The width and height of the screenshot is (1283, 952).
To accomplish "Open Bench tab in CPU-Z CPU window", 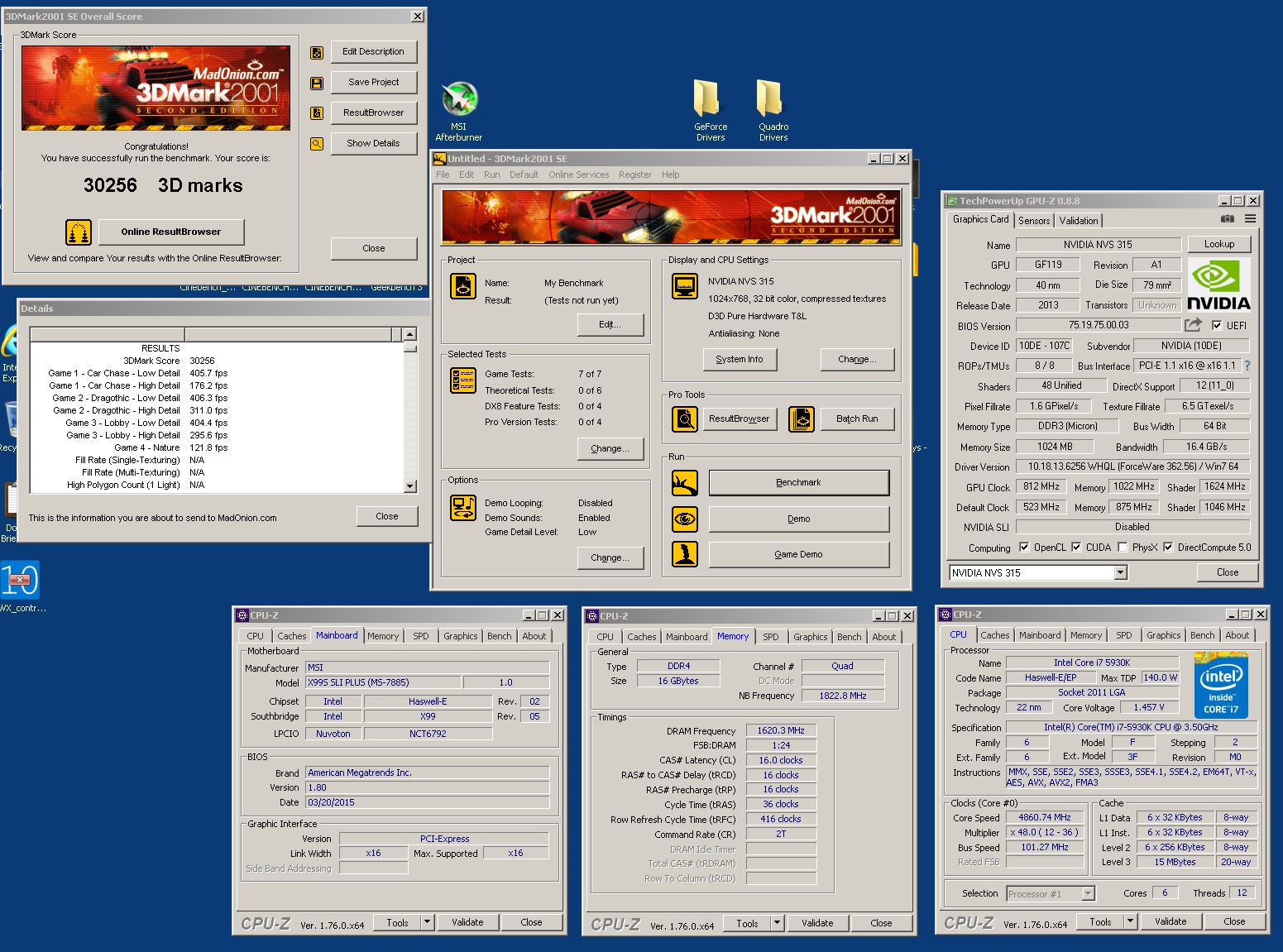I will (1202, 634).
